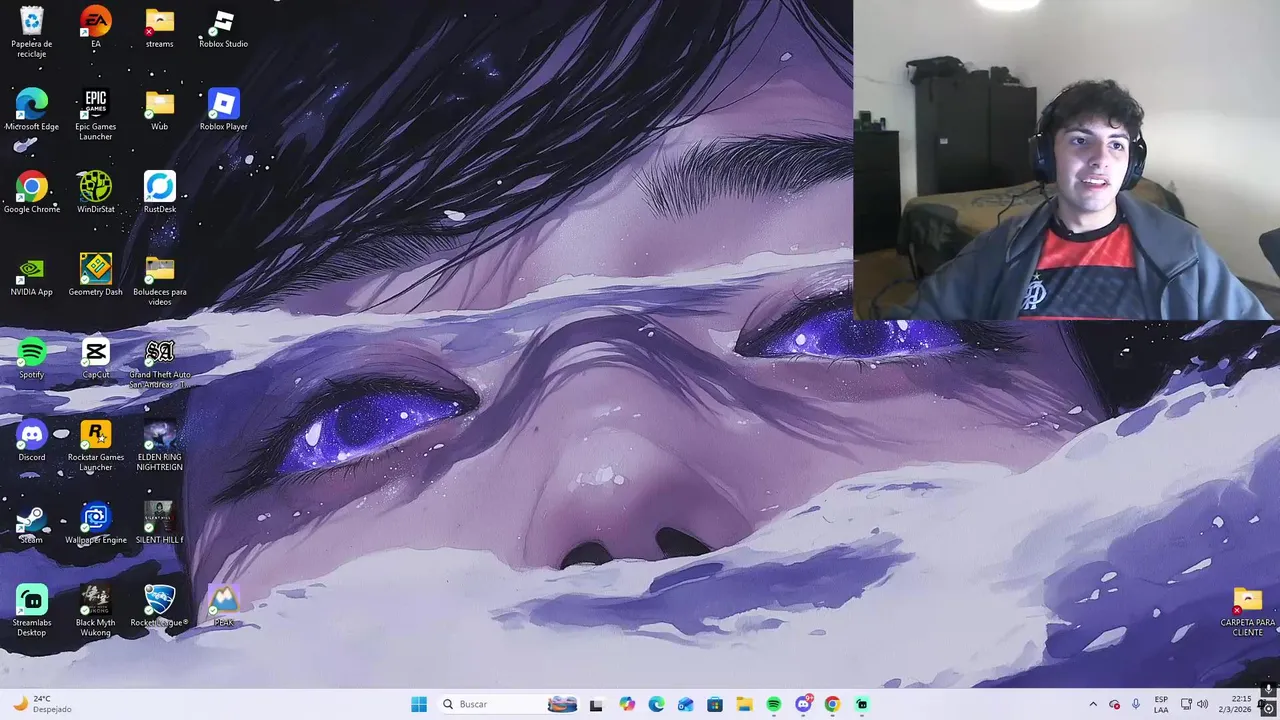The image size is (1280, 720).
Task: Open the Windows Start menu
Action: pyautogui.click(x=419, y=704)
